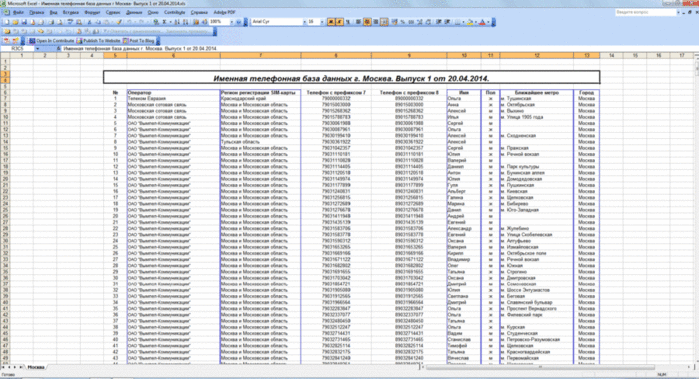
Task: Open the Вставка menu
Action: 70,12
